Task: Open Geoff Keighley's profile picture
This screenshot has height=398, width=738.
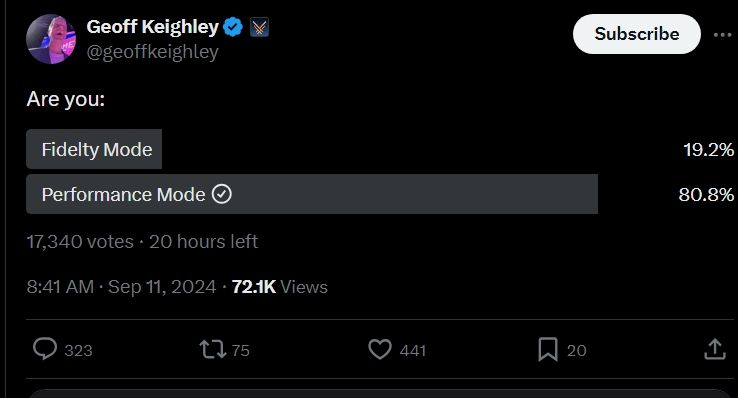Action: click(51, 39)
